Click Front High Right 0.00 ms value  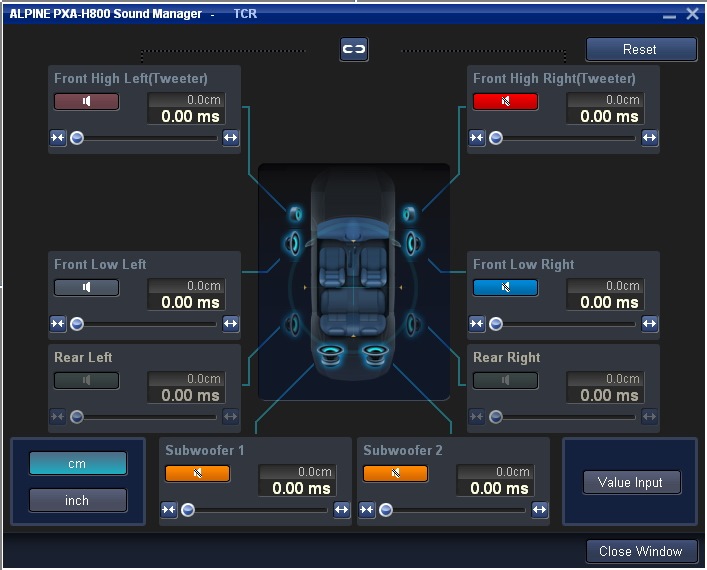tap(609, 116)
